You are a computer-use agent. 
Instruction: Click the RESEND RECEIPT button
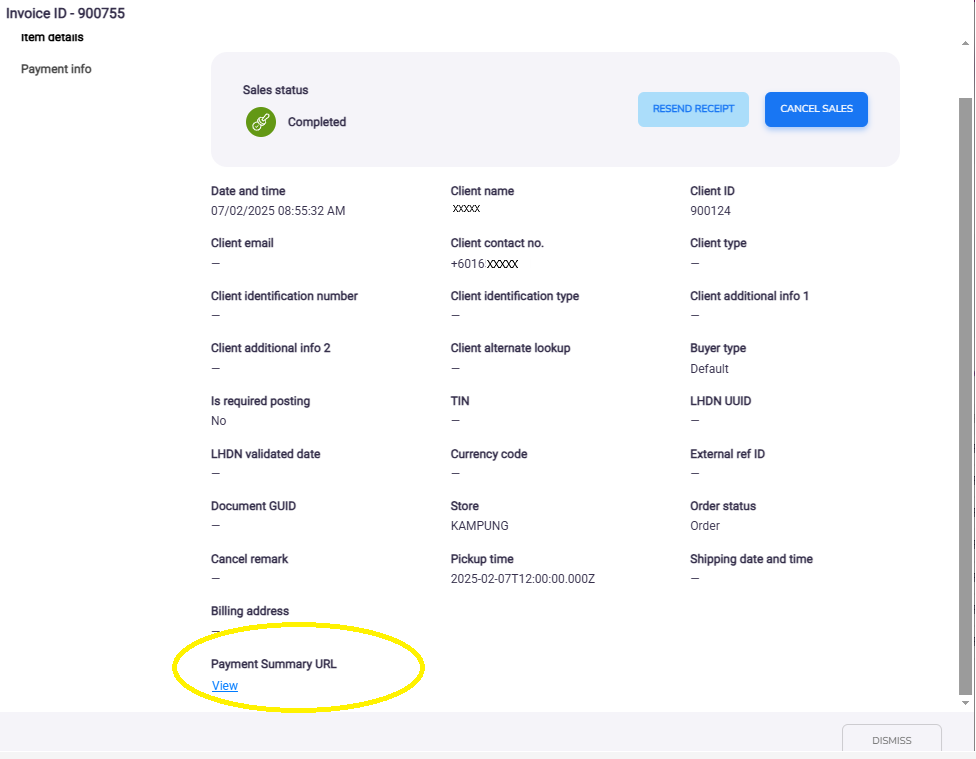click(x=693, y=109)
